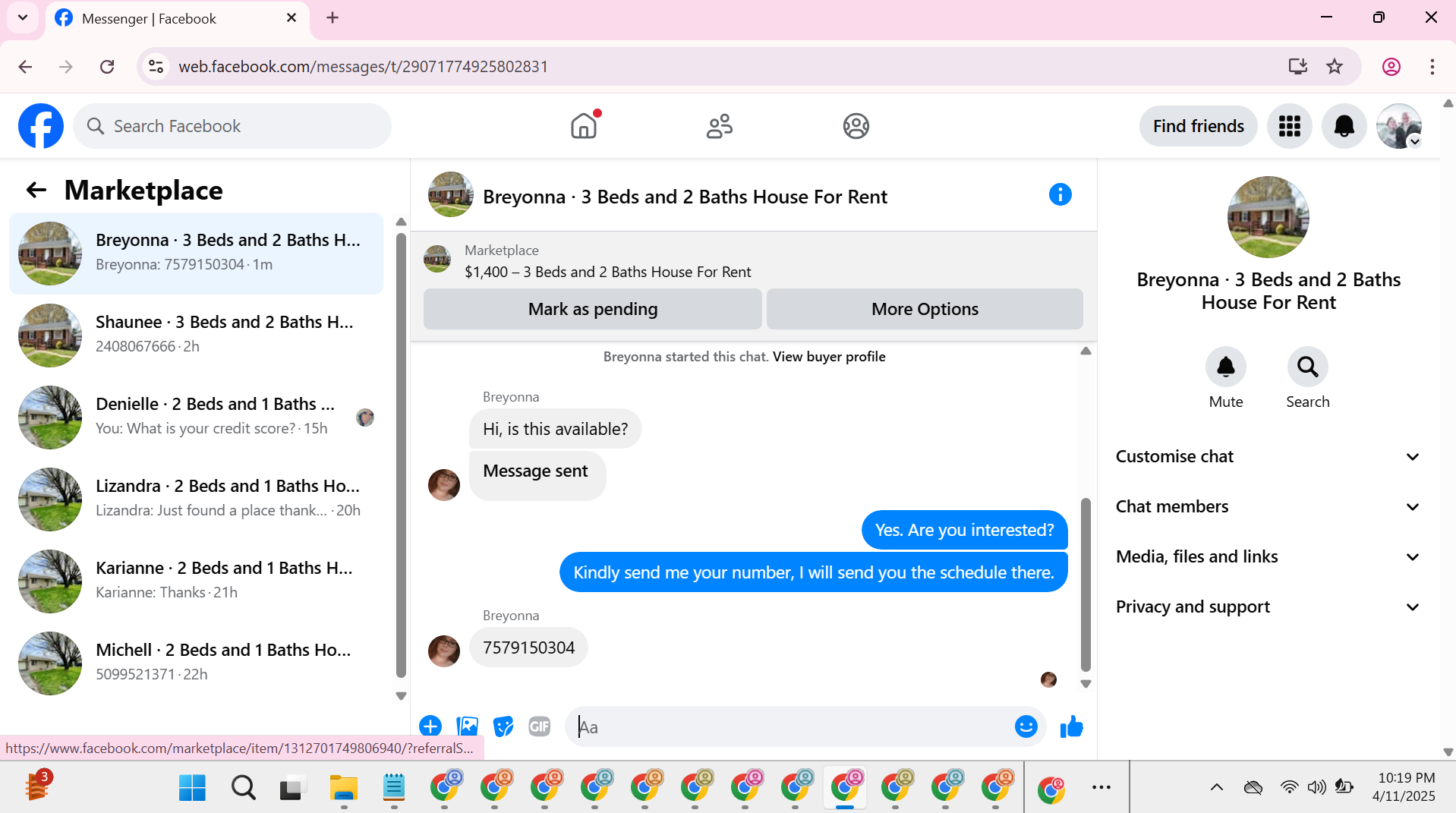
Task: Open Lizandra chat in Marketplace list
Action: click(x=196, y=499)
